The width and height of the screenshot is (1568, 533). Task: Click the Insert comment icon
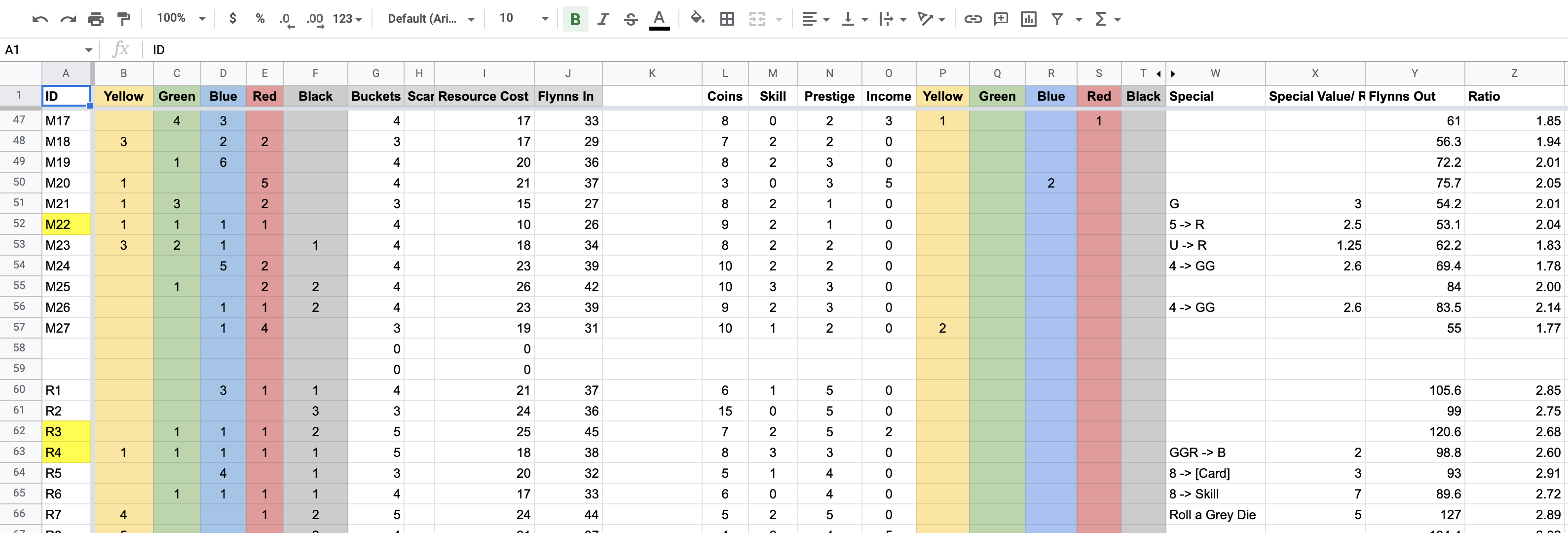pyautogui.click(x=1001, y=19)
